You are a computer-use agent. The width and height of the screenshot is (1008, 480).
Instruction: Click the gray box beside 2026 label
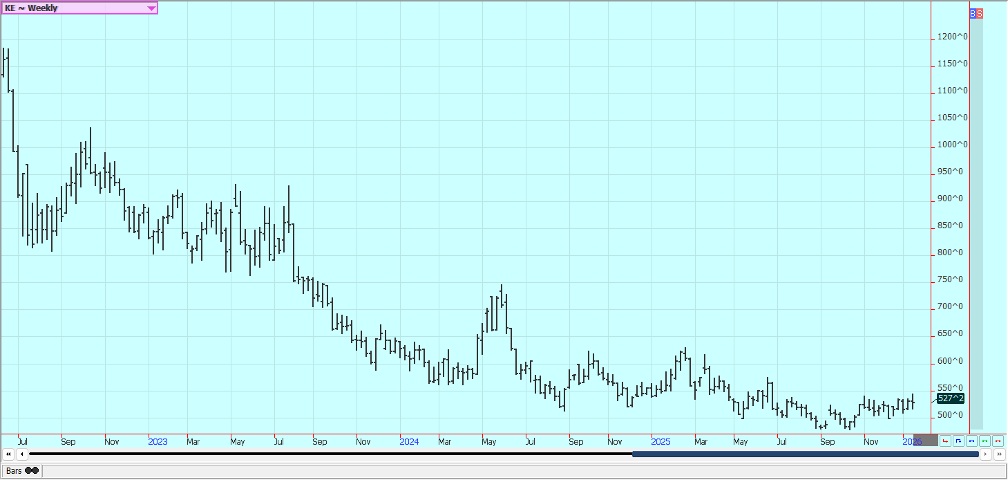(926, 440)
